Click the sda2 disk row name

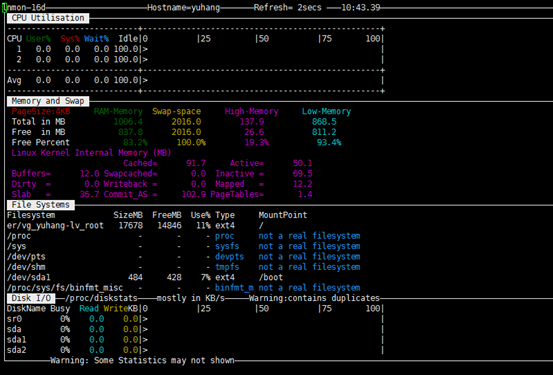tap(17, 350)
